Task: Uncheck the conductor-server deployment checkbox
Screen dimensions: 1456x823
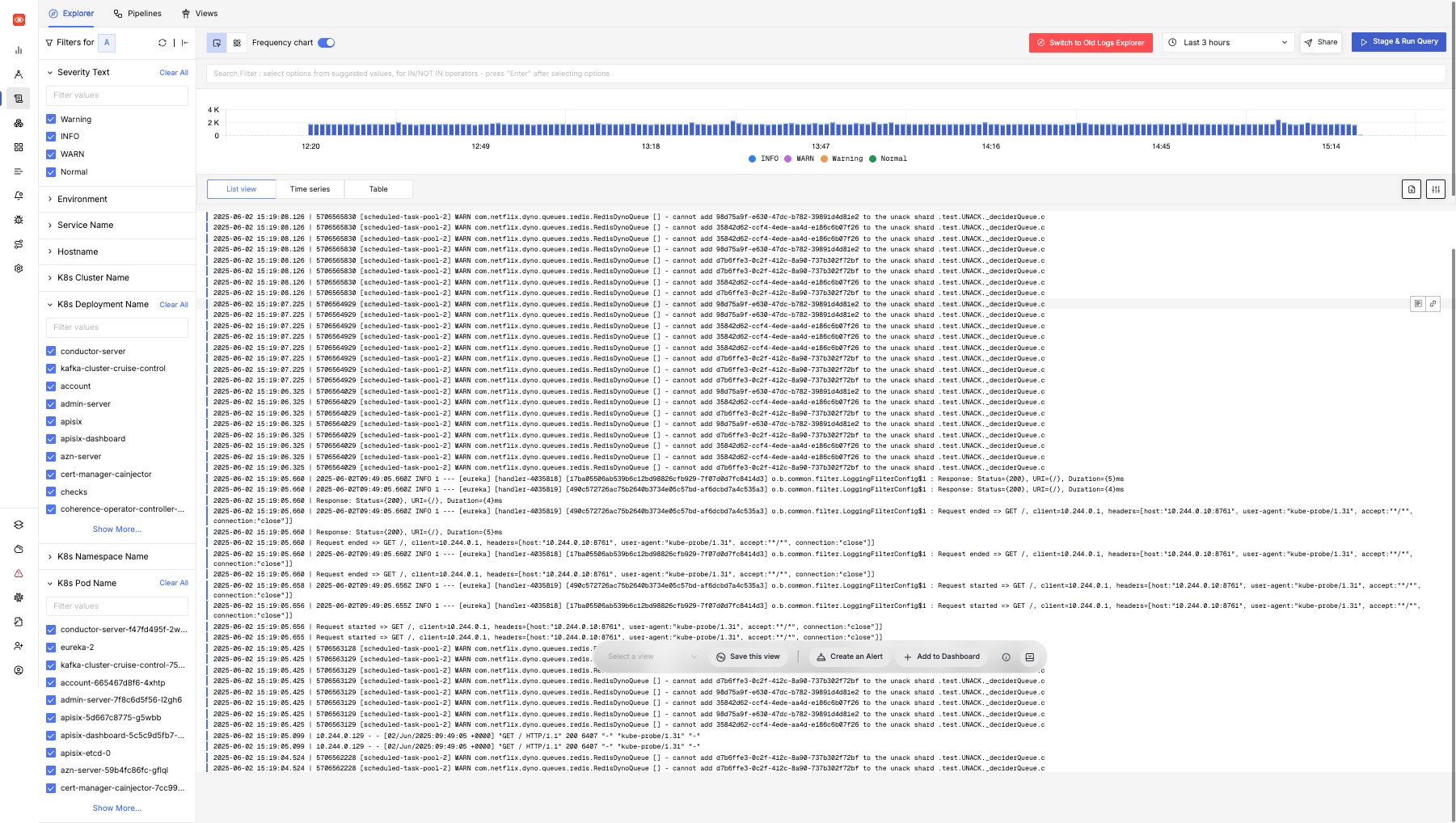Action: click(51, 351)
